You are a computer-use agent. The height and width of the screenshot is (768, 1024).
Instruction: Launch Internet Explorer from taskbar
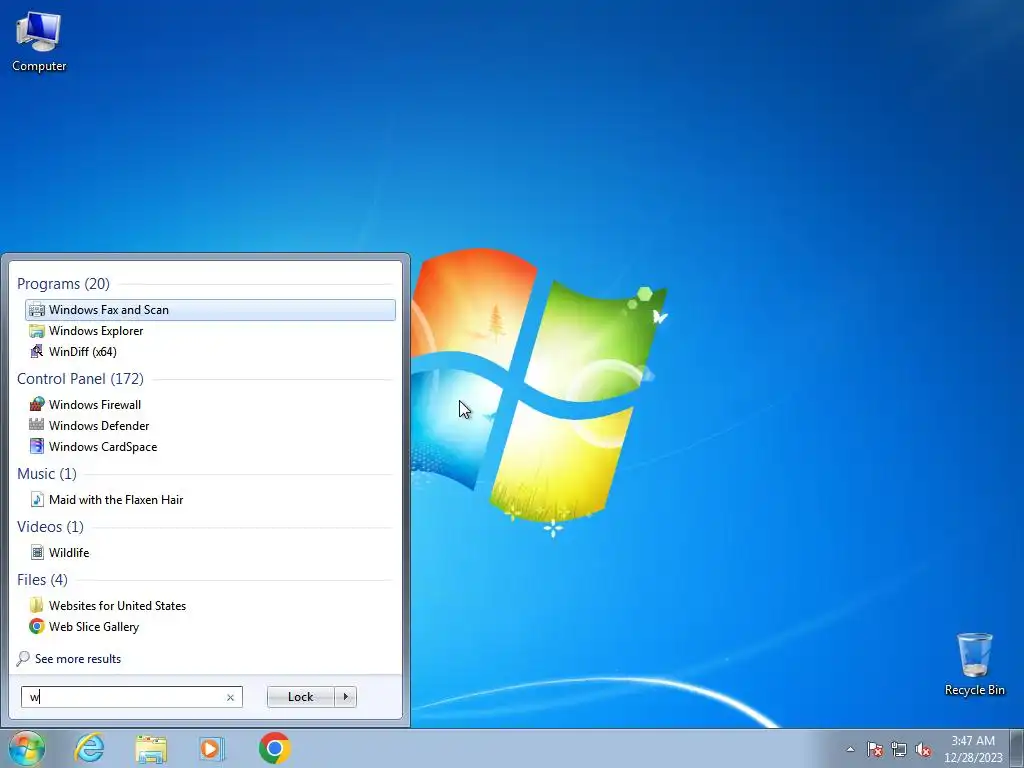(89, 748)
